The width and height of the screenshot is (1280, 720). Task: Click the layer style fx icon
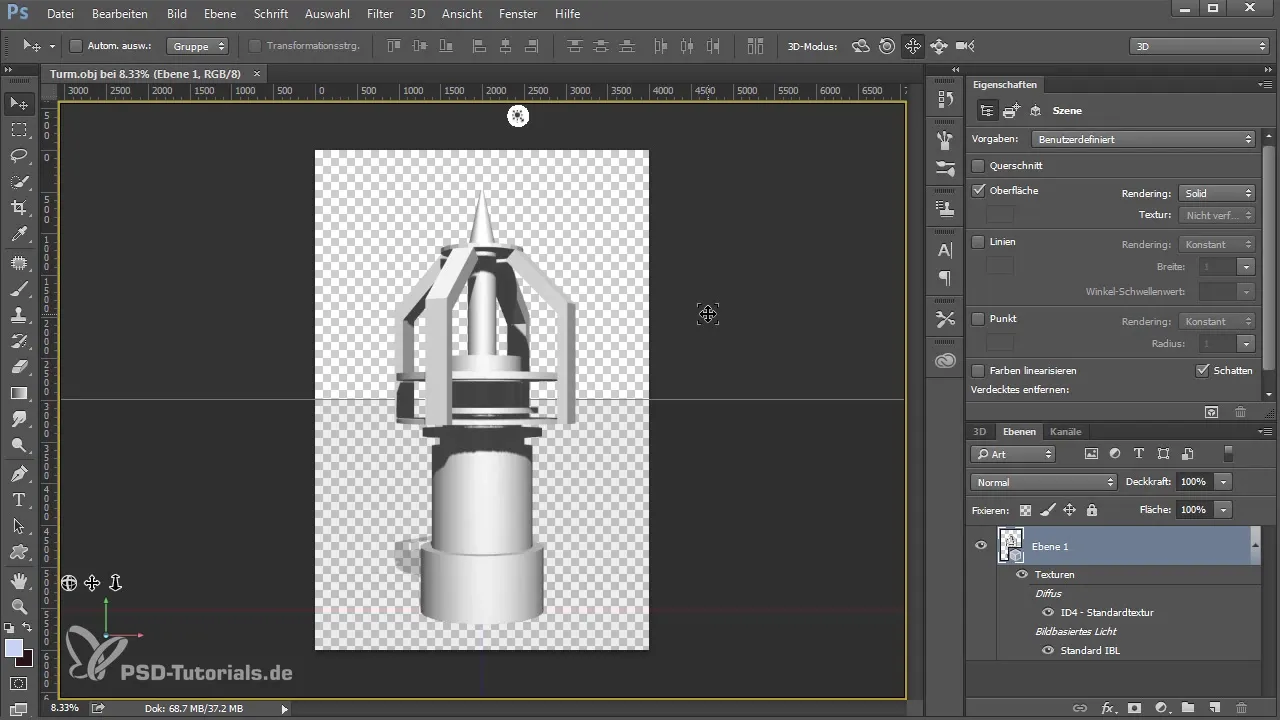pyautogui.click(x=1107, y=708)
